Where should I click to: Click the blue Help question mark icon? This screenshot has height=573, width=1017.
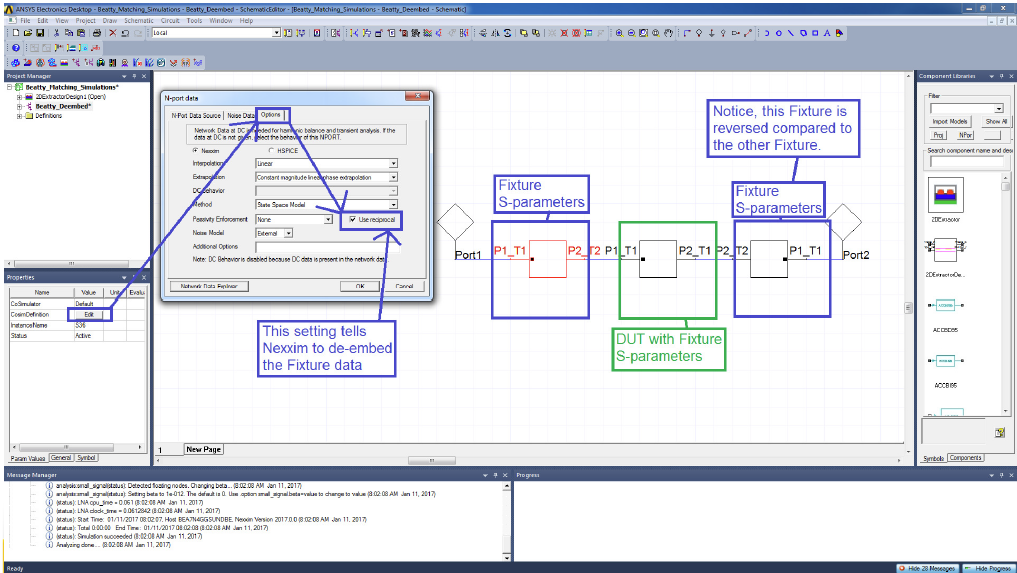(x=16, y=48)
